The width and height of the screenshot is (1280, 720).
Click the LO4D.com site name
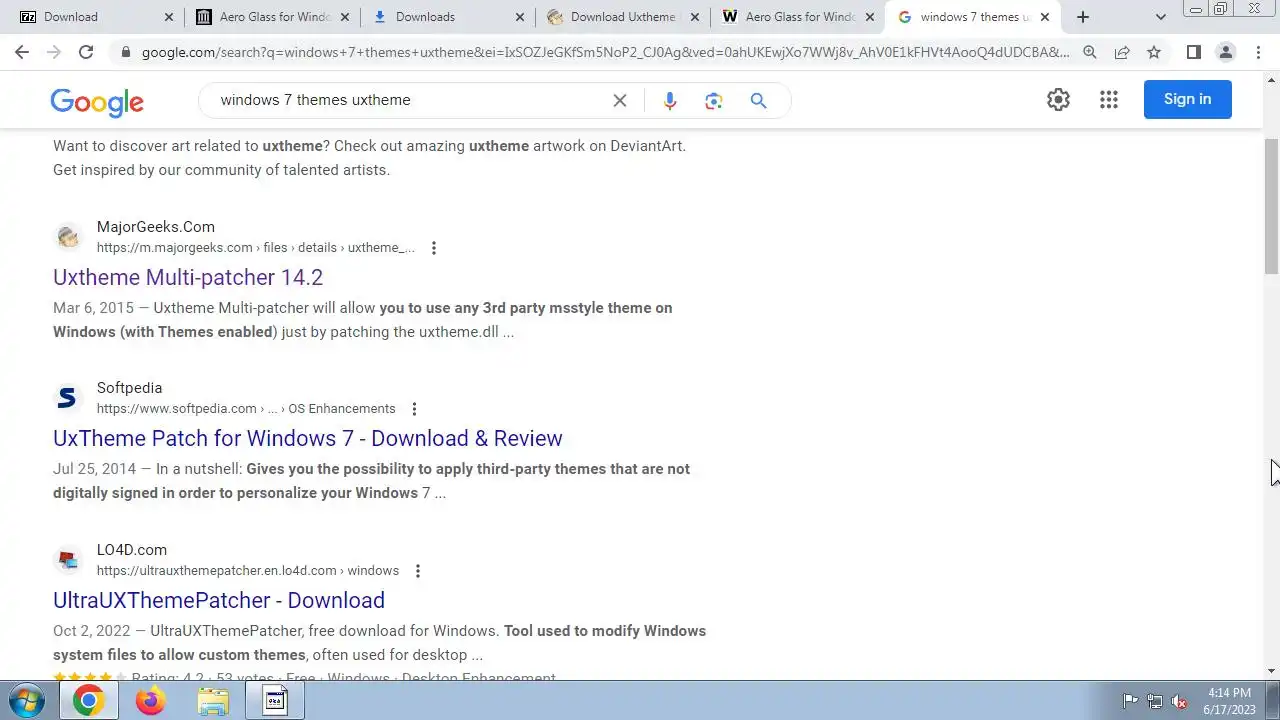[x=132, y=550]
